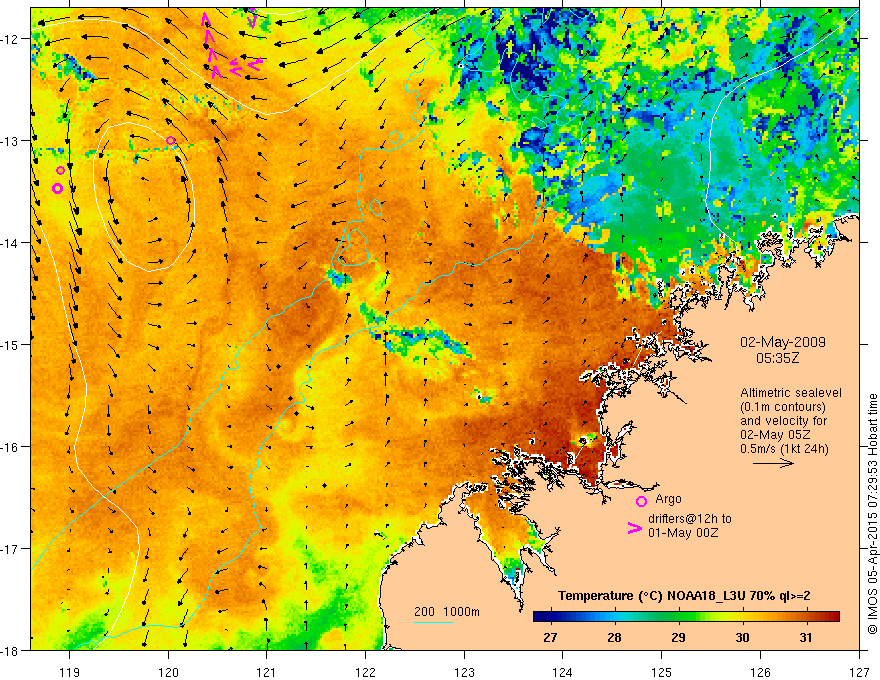
Task: Click the longitude axis label 125
Action: [x=661, y=672]
